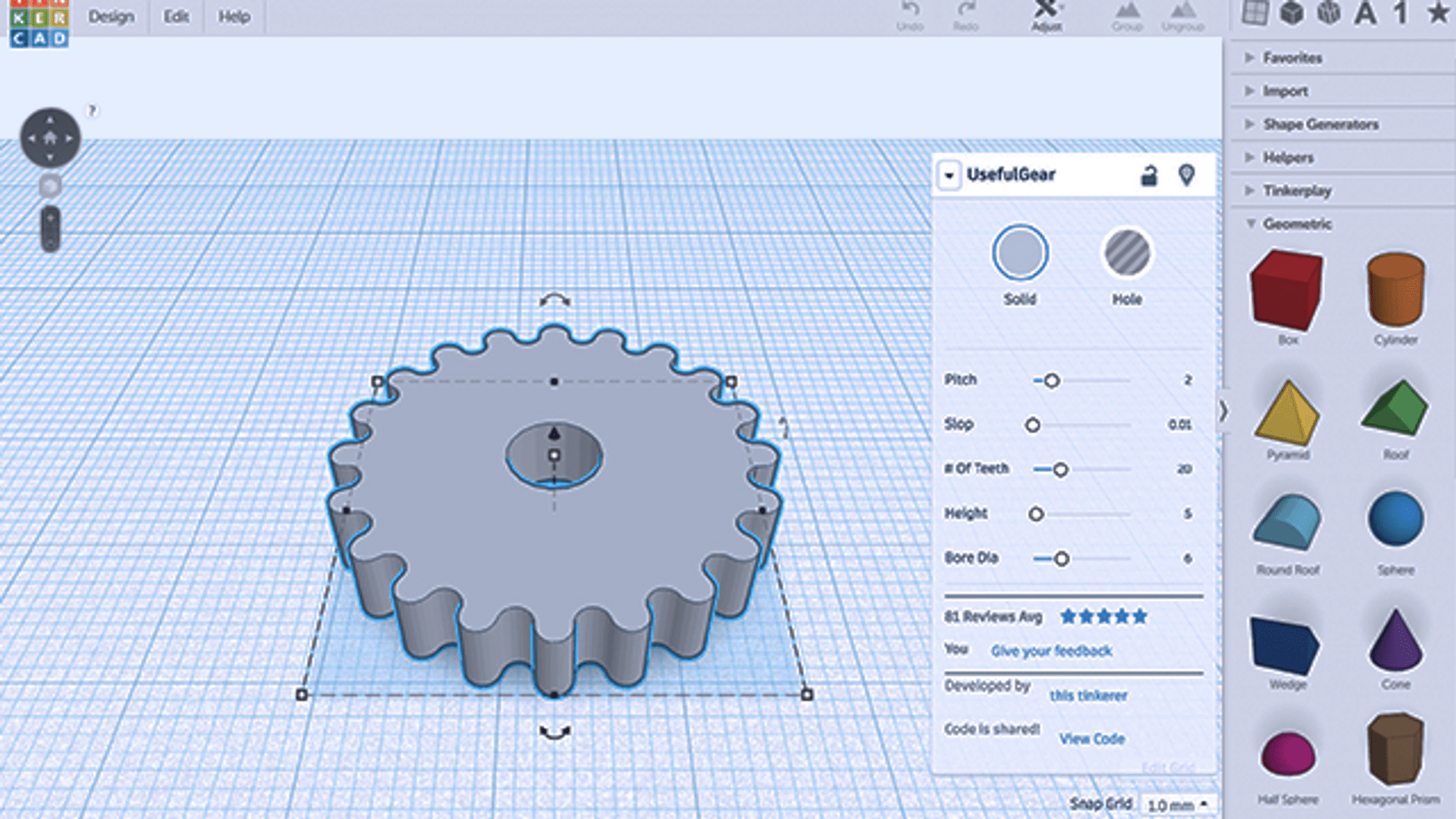Click the star favorites icon in top bar
This screenshot has width=1456, height=819.
tap(1438, 14)
